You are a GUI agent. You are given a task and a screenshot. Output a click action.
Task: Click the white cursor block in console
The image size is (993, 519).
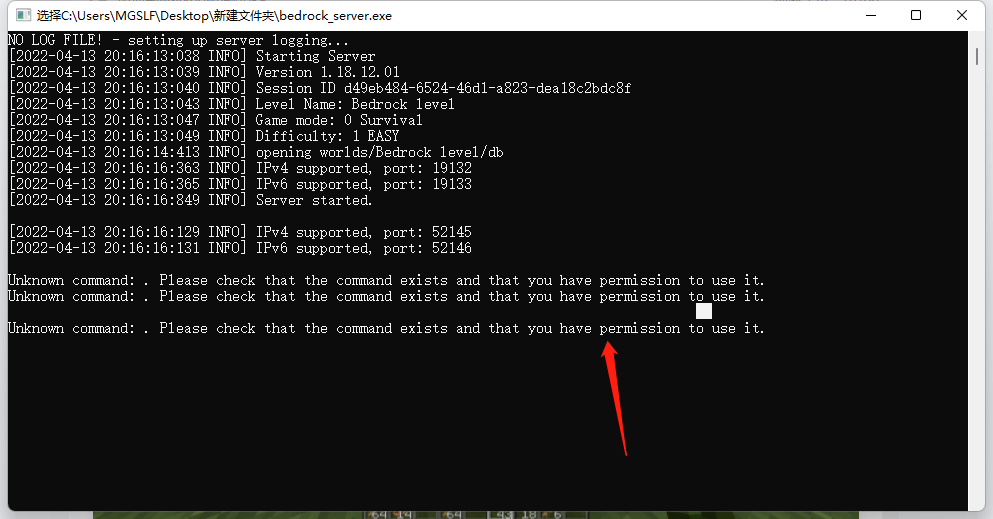[704, 311]
